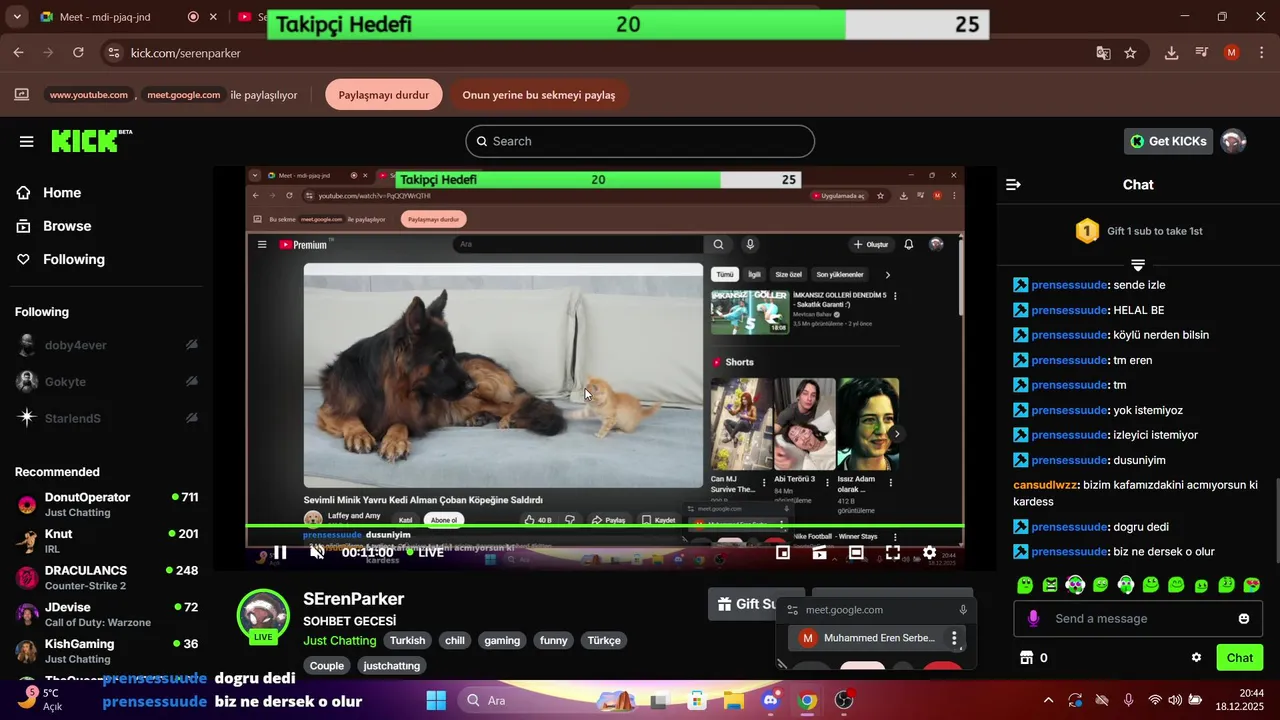Open Chrome three-dot menu
The height and width of the screenshot is (720, 1280).
[1261, 53]
